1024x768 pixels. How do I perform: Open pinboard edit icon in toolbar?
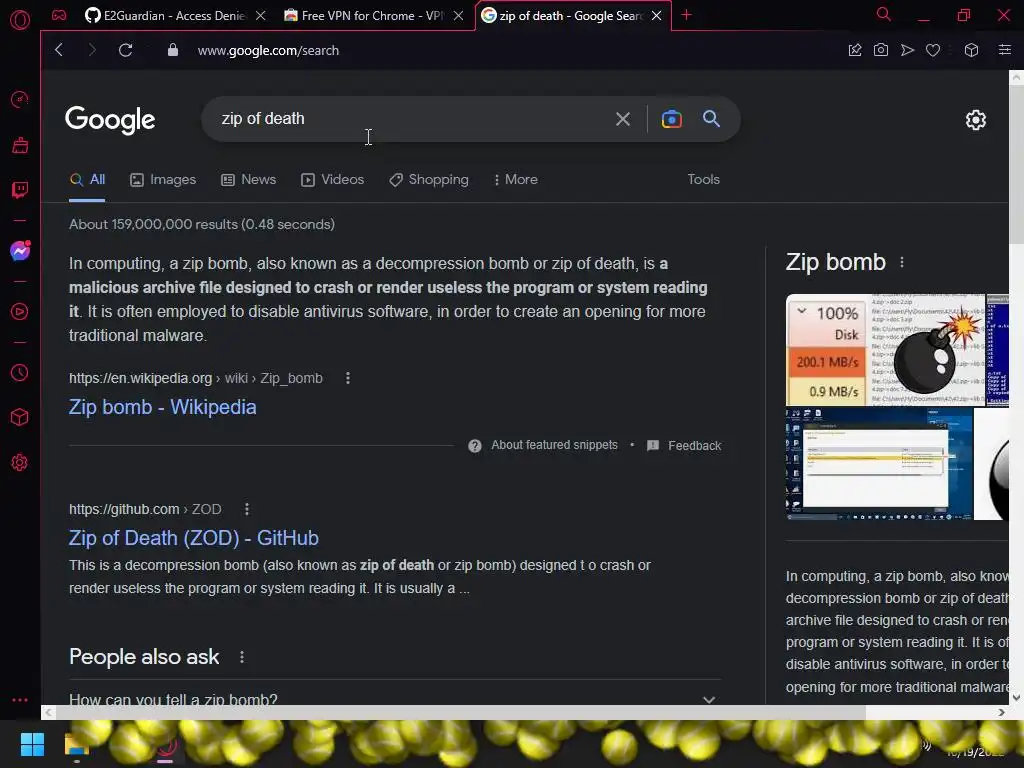[x=855, y=50]
